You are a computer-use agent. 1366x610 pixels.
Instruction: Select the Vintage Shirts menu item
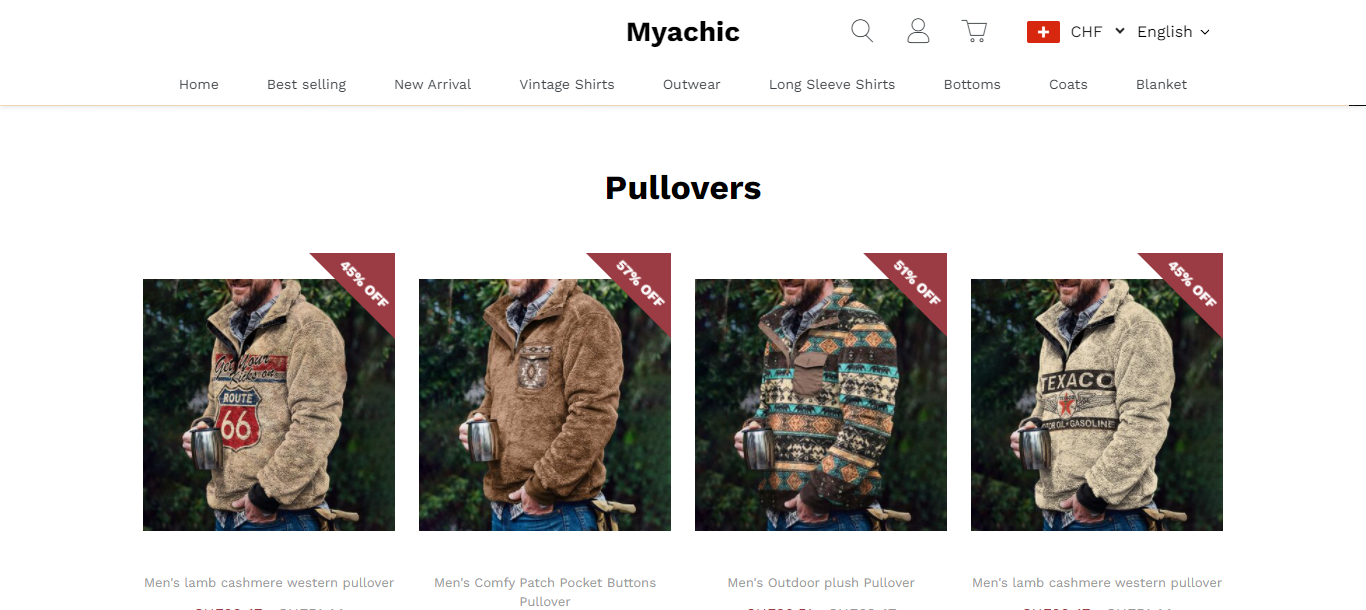[x=567, y=85]
